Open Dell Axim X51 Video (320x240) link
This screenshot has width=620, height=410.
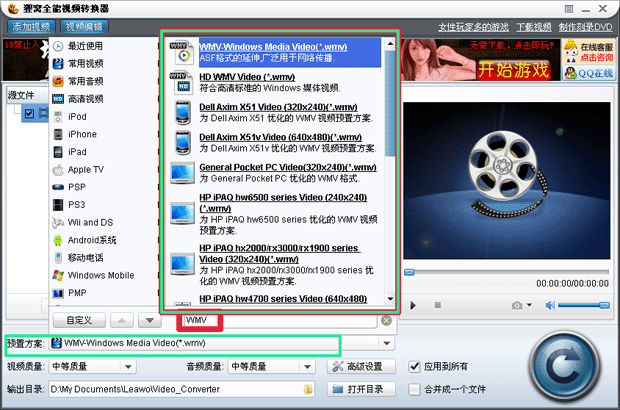click(278, 107)
